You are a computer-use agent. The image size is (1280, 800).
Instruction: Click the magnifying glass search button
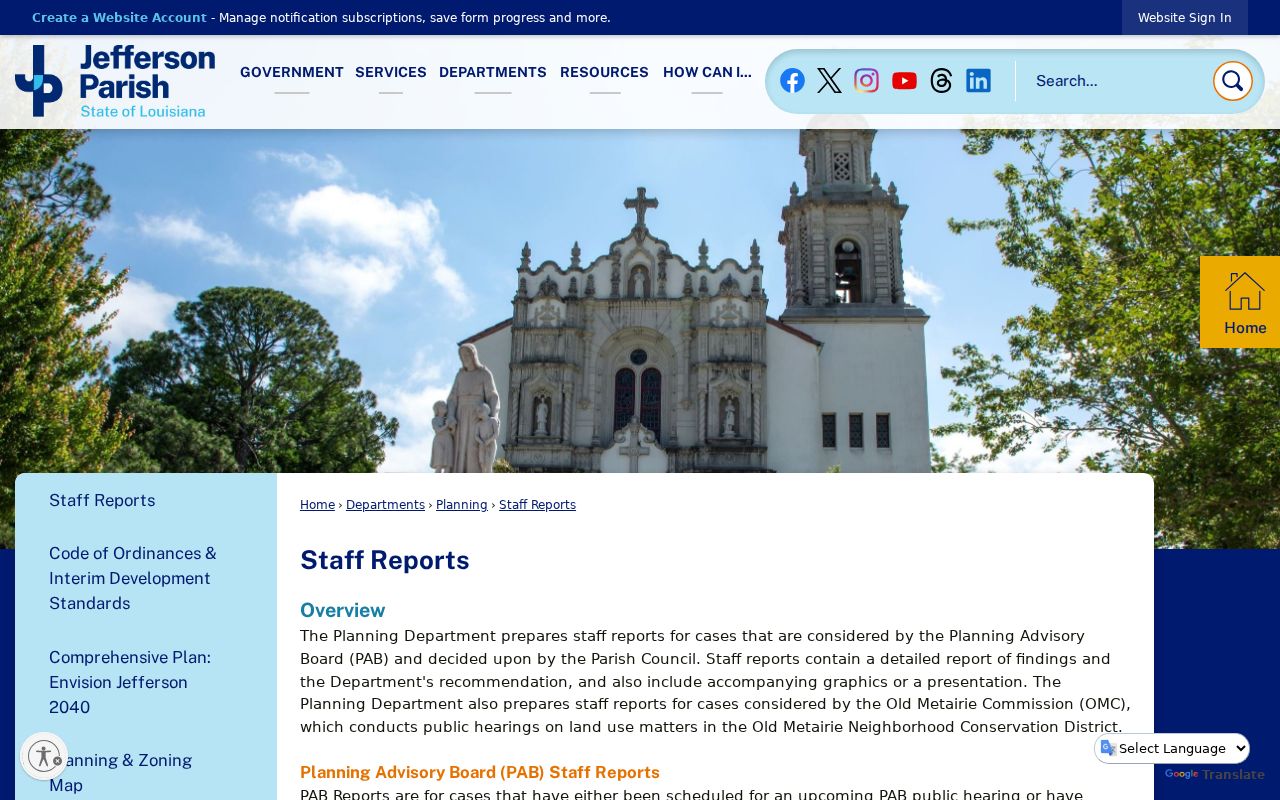click(x=1232, y=81)
